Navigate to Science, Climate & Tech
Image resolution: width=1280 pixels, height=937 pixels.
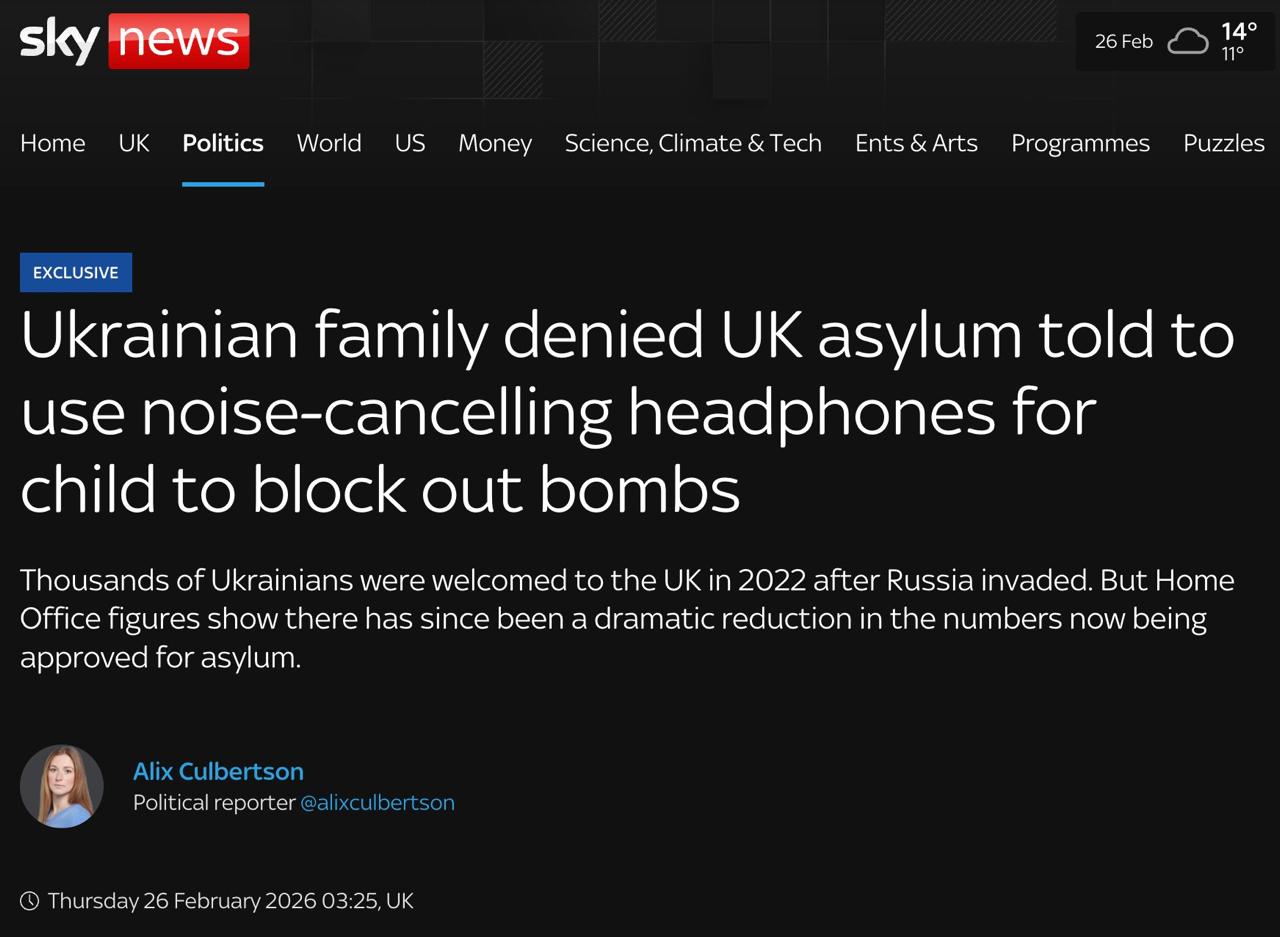coord(693,143)
